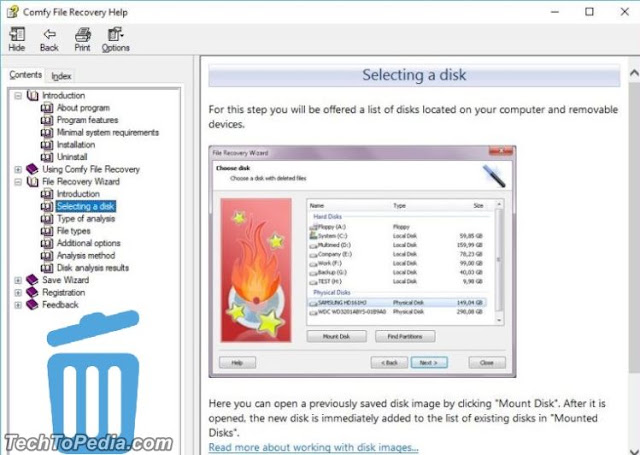
Task: Select the Save Wizard tree item
Action: pos(65,280)
